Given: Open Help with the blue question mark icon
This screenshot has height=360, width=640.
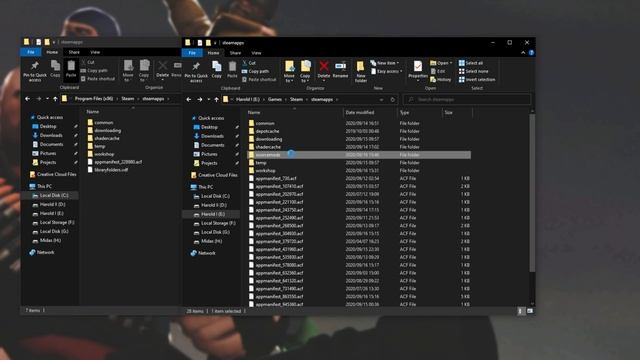Looking at the screenshot, I should [531, 53].
